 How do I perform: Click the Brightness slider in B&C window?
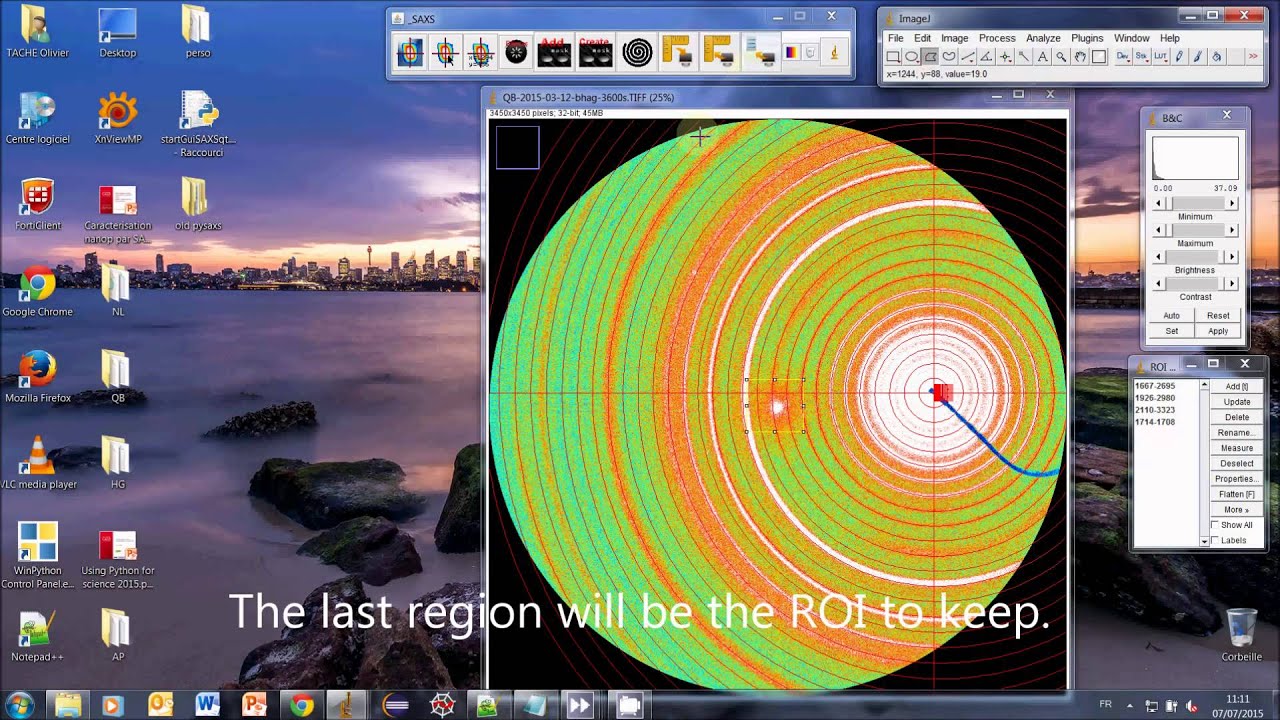coord(1195,257)
